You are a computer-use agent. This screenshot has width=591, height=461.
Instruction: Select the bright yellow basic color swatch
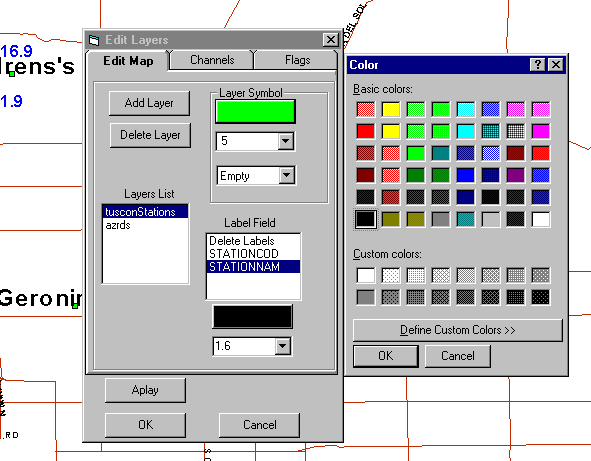pyautogui.click(x=390, y=131)
